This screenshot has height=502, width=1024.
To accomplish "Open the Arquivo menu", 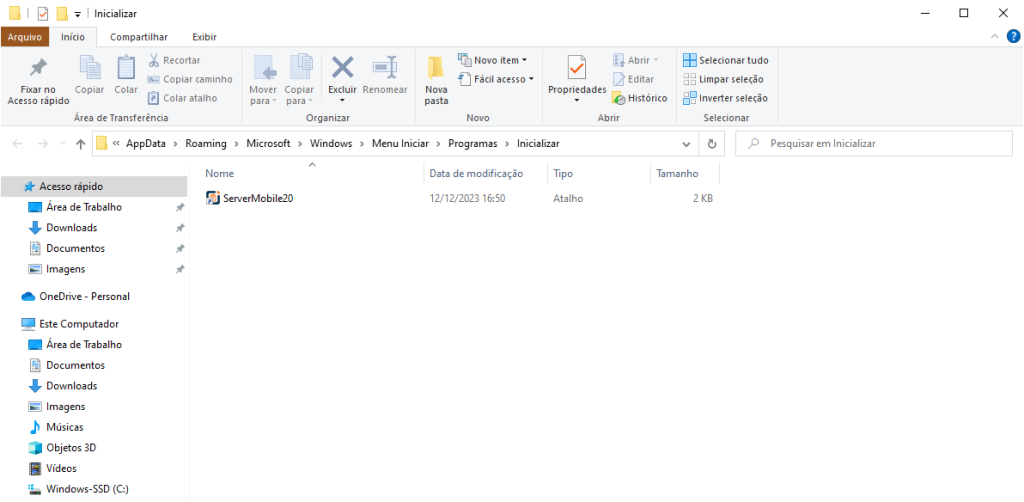I will pos(24,37).
